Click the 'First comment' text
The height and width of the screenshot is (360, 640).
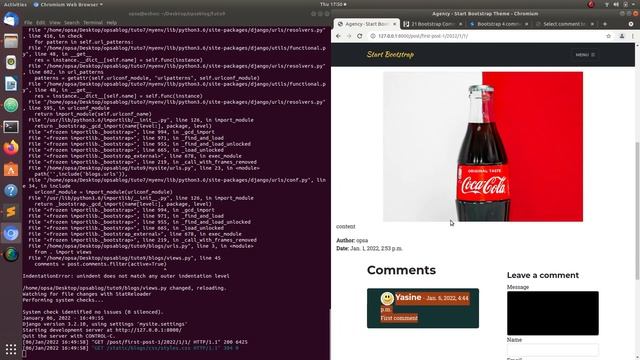399,318
